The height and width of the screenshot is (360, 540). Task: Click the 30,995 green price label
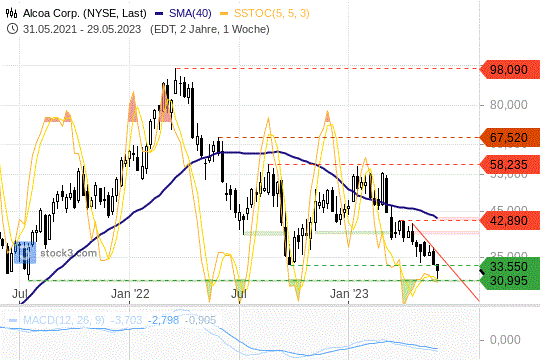[x=509, y=281]
